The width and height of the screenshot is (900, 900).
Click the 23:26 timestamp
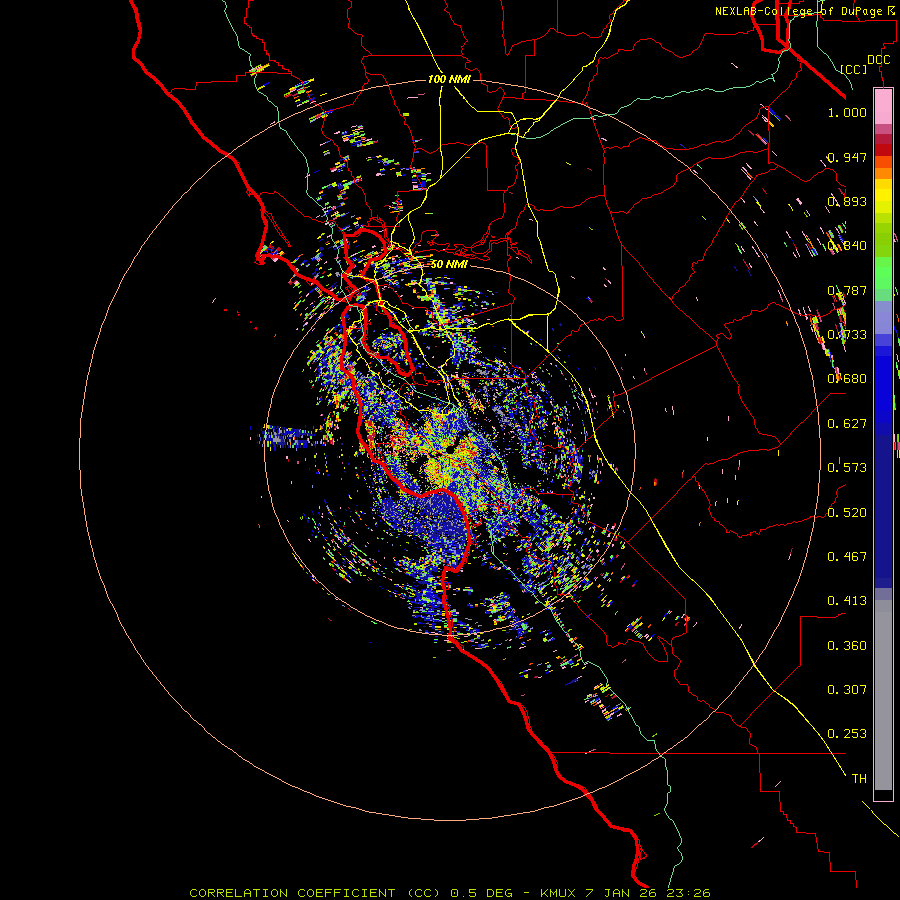click(689, 893)
